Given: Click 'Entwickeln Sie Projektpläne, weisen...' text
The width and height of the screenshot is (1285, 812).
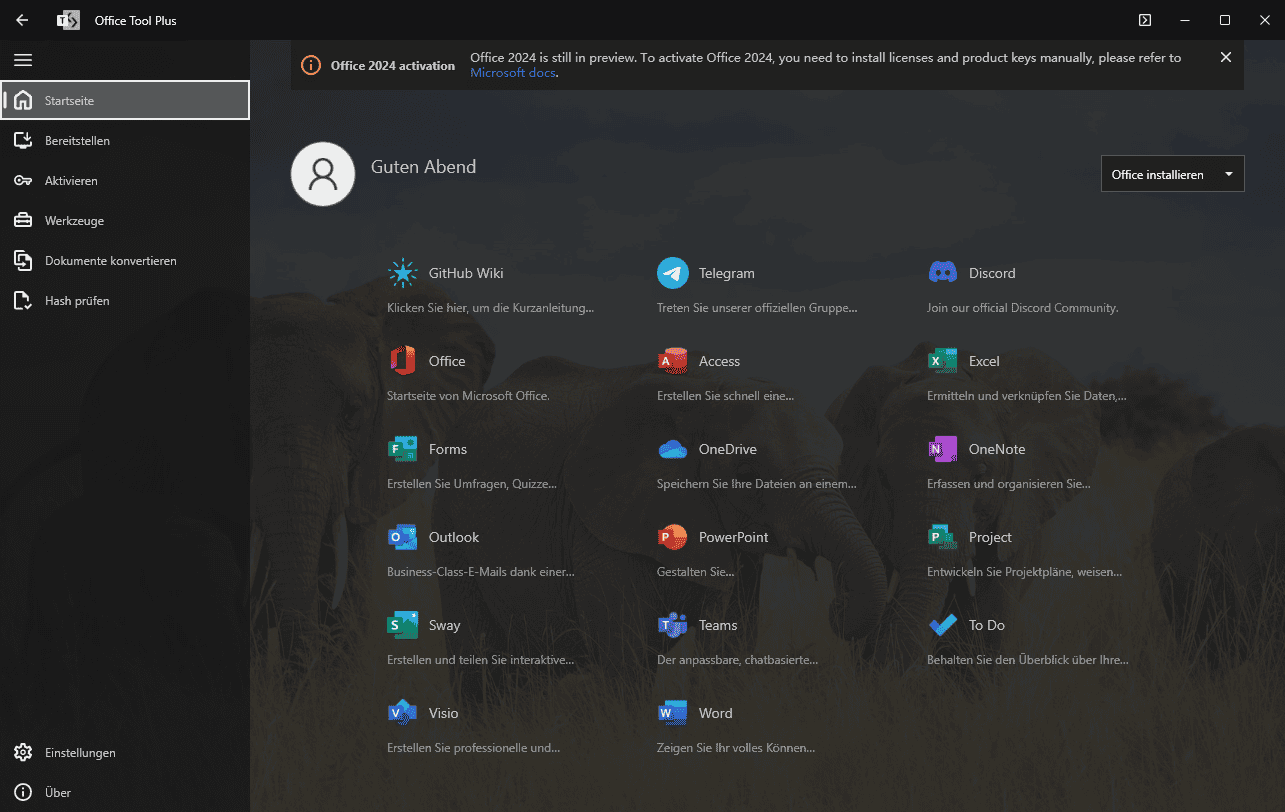Looking at the screenshot, I should (1024, 571).
